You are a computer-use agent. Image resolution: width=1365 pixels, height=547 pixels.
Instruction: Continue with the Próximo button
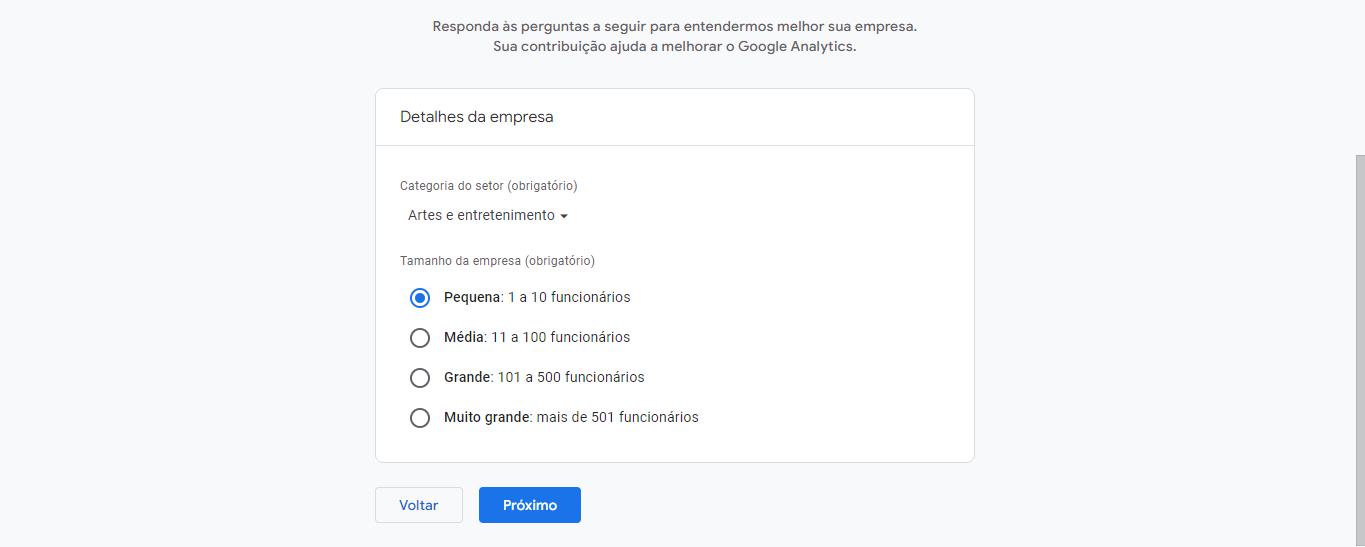click(529, 505)
